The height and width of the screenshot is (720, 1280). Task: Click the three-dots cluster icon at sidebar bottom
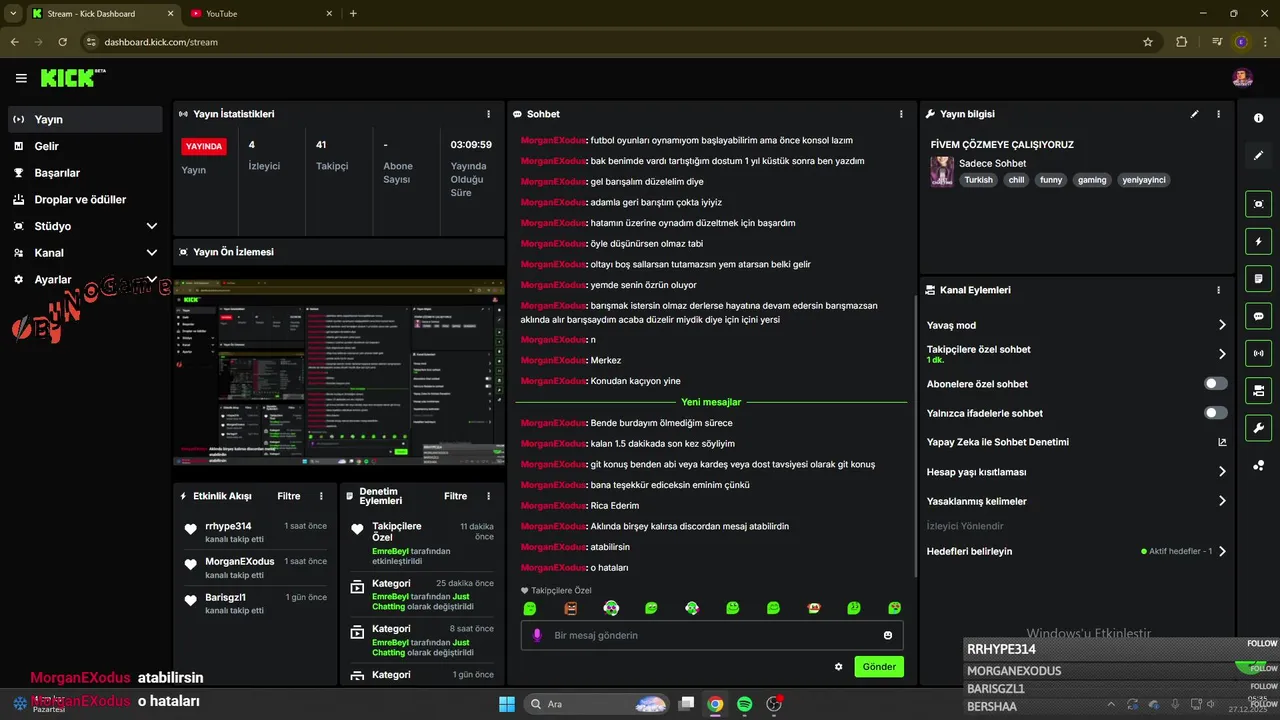pyautogui.click(x=1259, y=465)
